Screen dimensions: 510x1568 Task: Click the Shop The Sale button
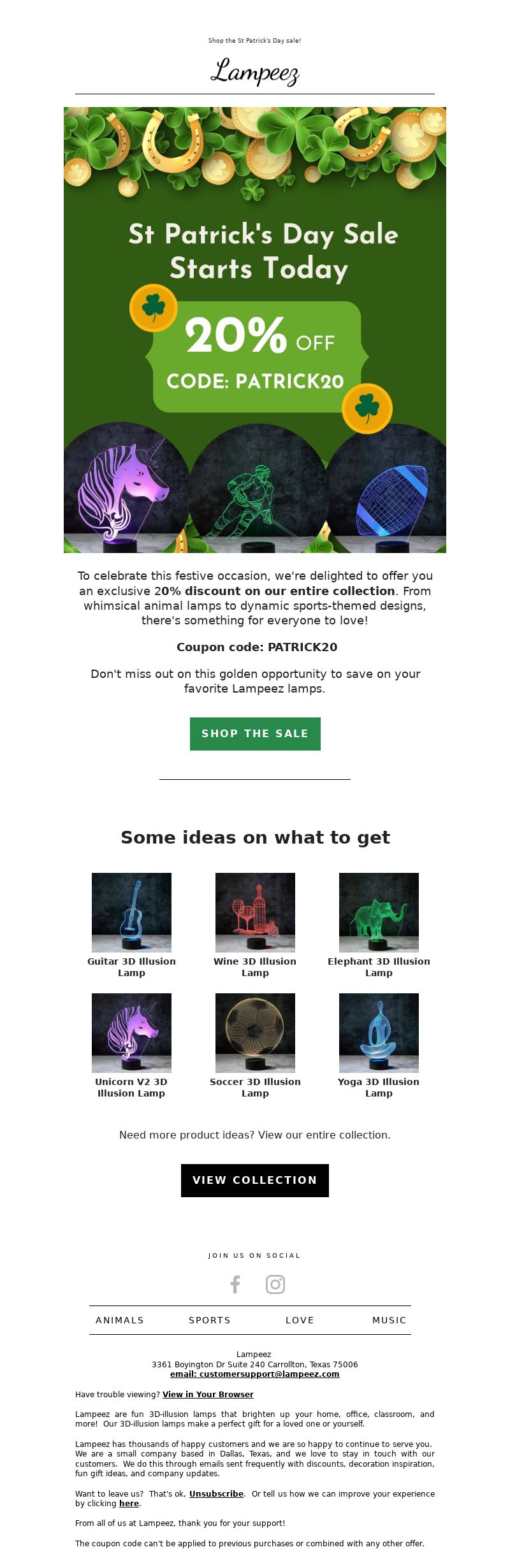click(x=255, y=734)
